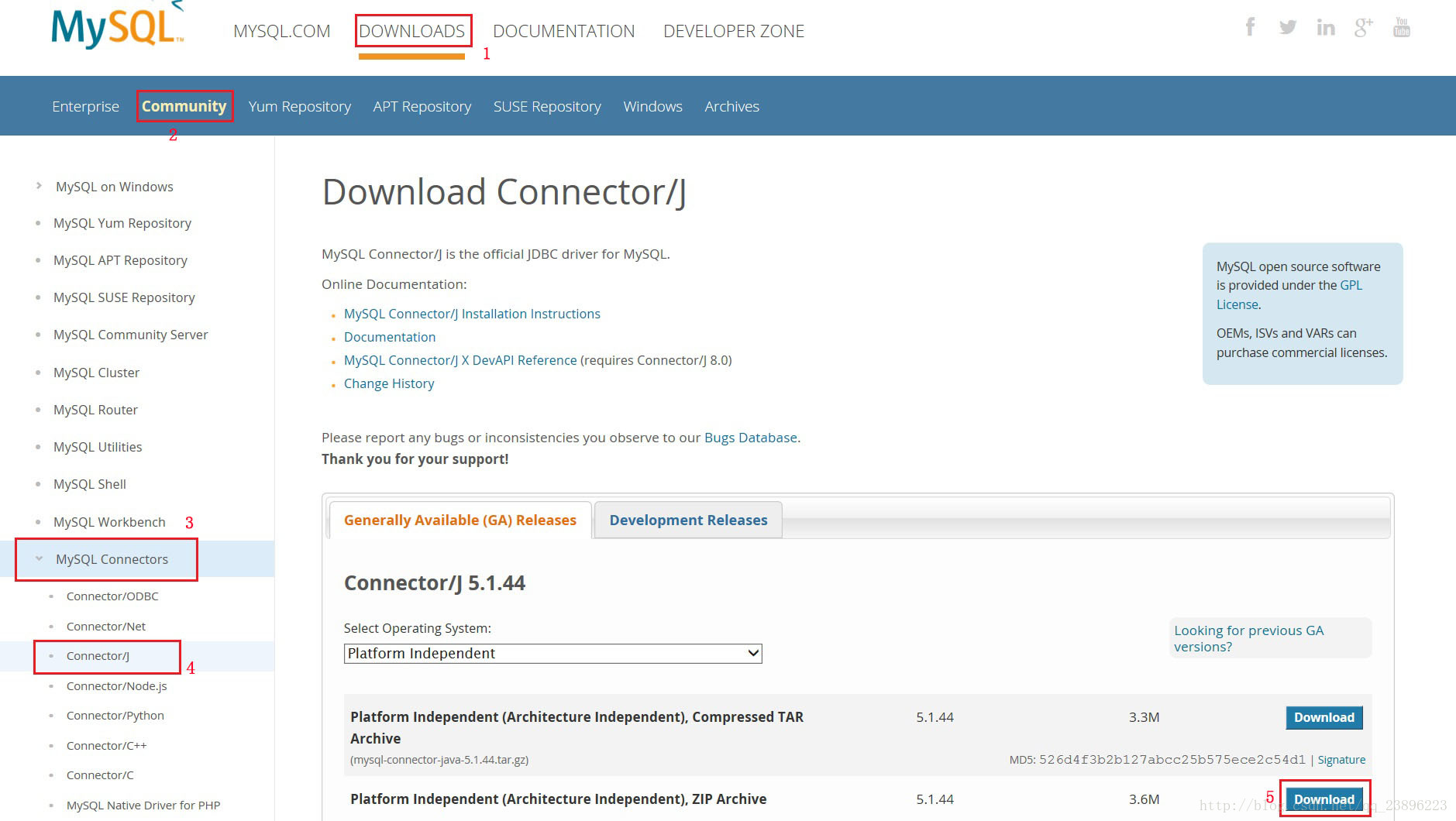Open the TAR archive Signature link

(x=1341, y=760)
